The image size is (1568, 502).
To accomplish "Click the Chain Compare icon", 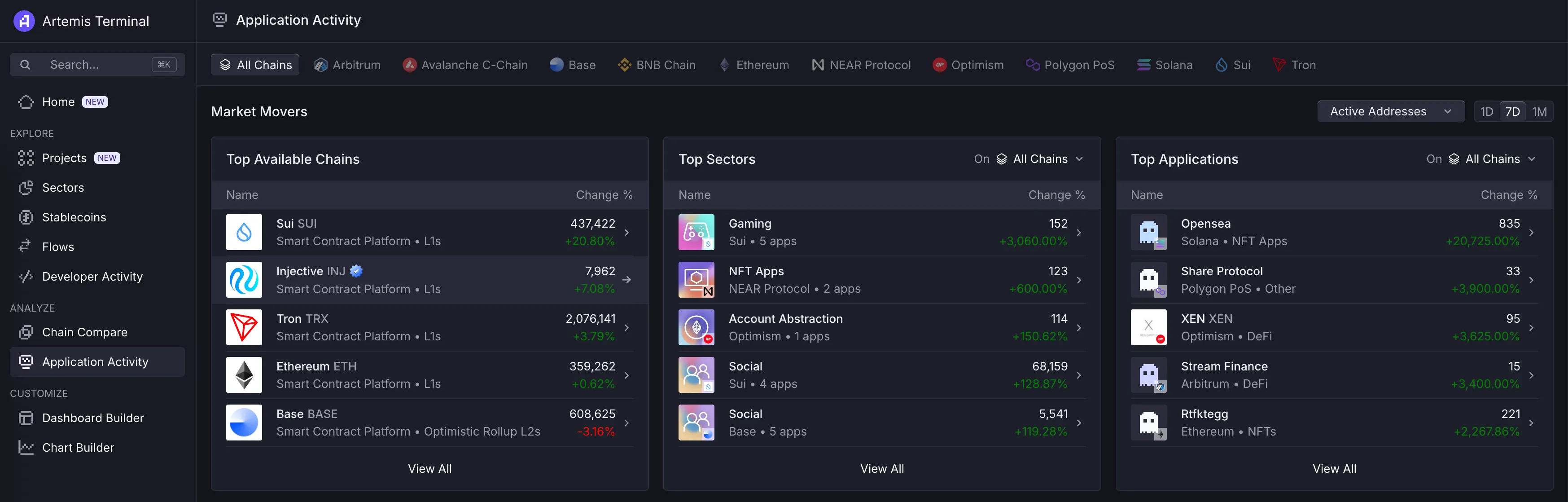I will tap(26, 332).
